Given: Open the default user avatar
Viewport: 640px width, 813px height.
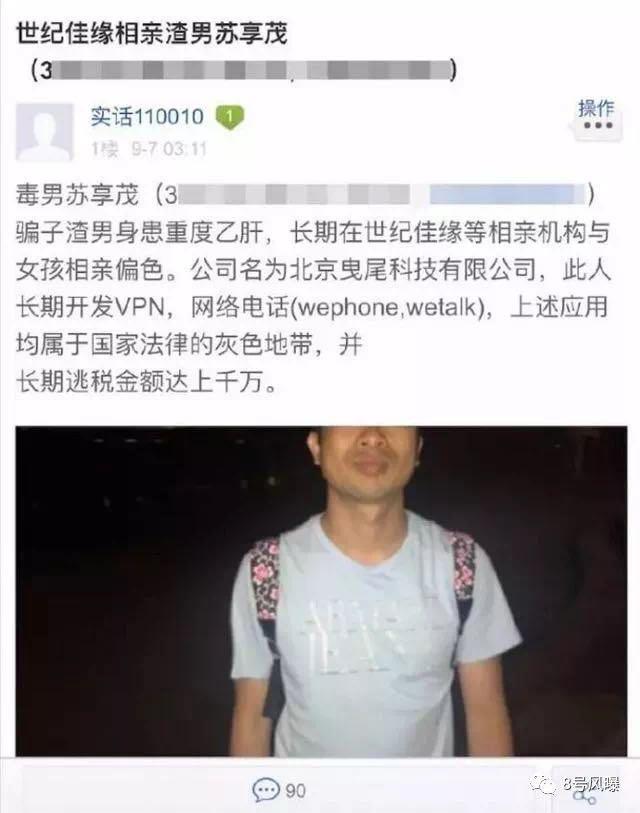Looking at the screenshot, I should tap(45, 132).
